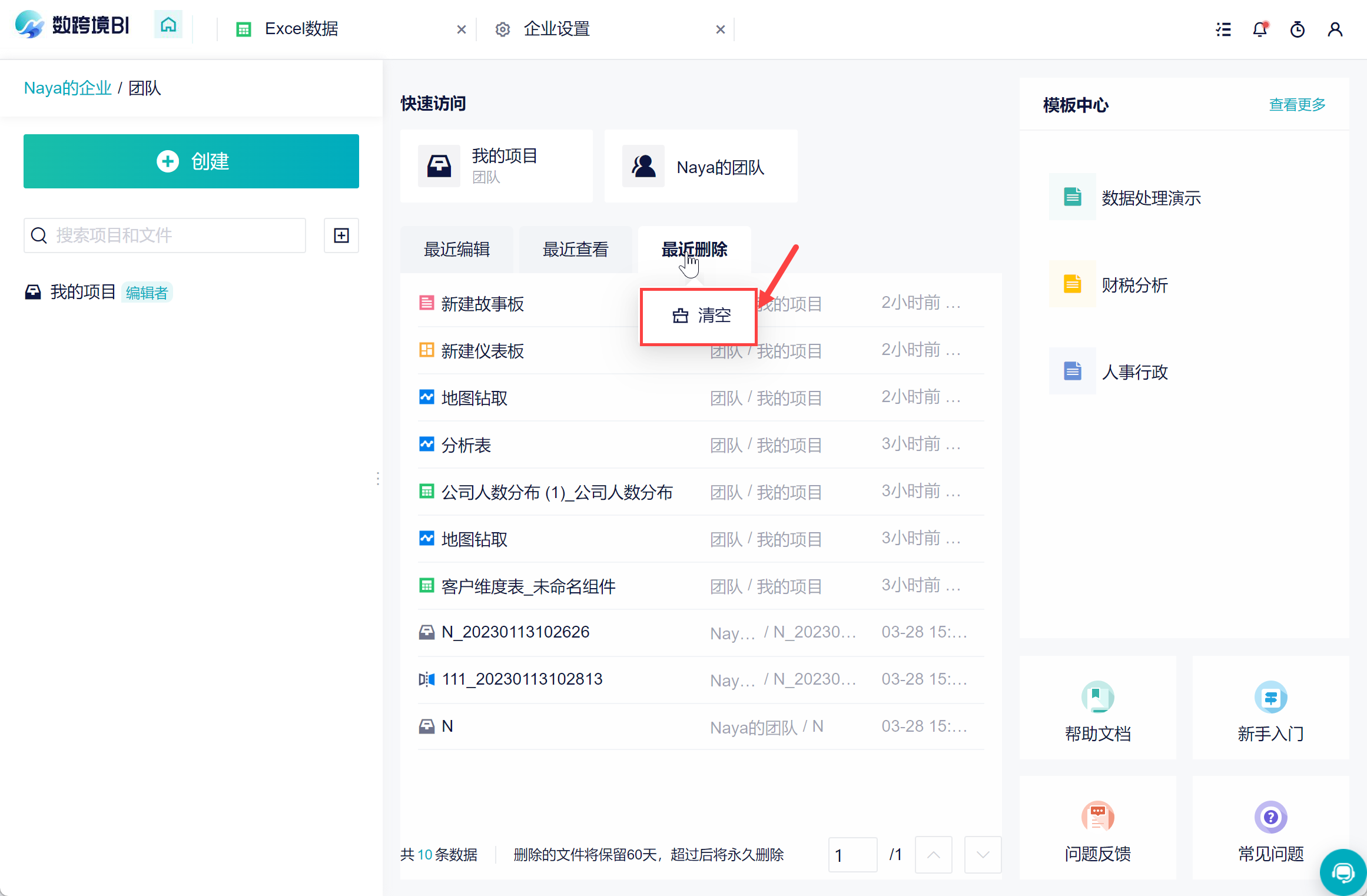Click the home icon in top bar

[x=168, y=25]
